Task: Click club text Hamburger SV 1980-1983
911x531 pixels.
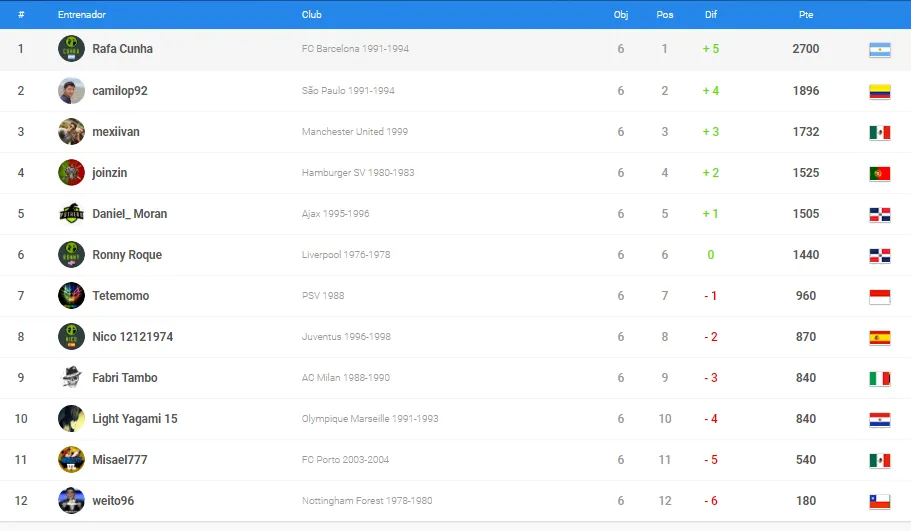Action: [x=358, y=173]
